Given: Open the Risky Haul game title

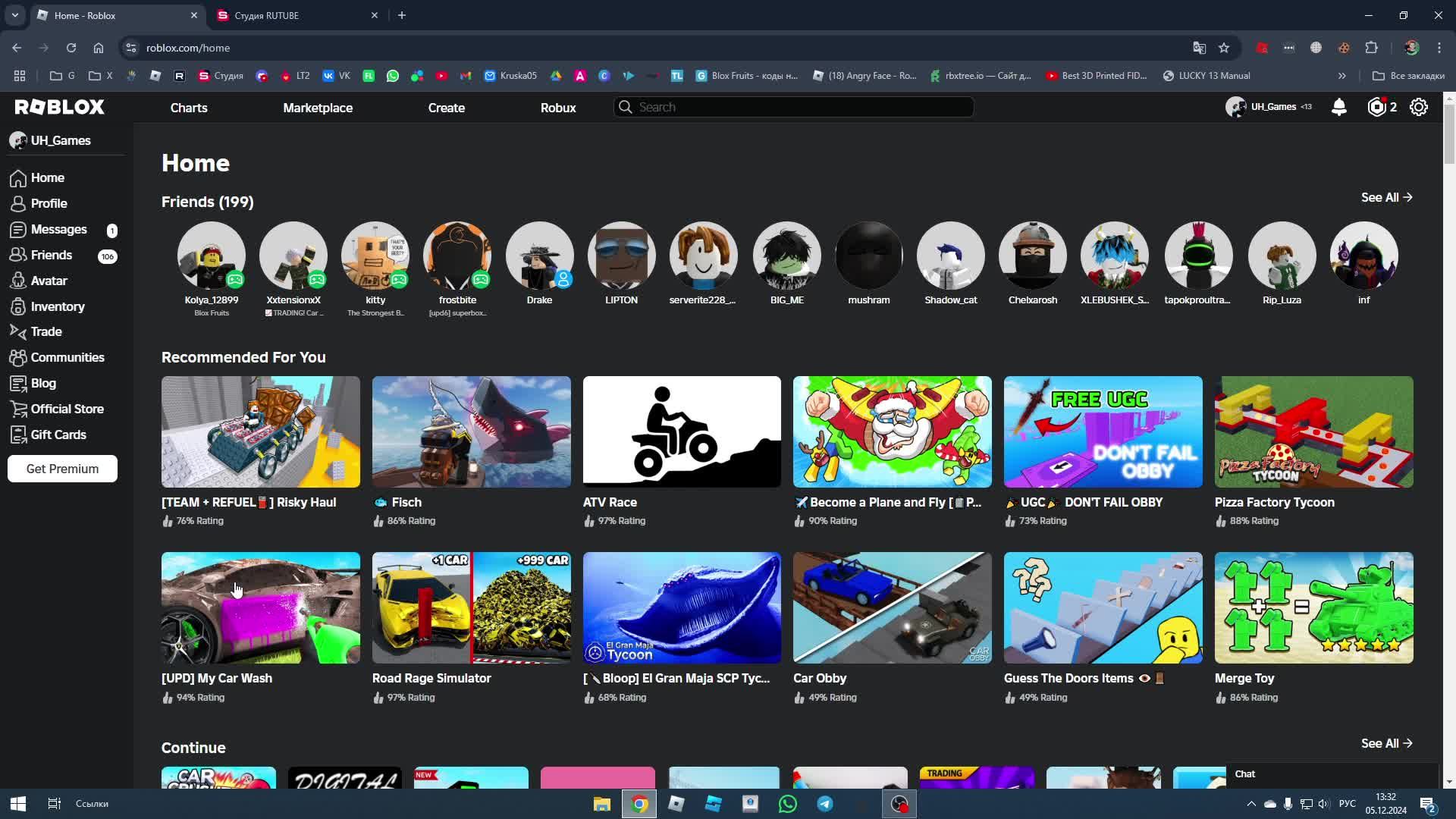Looking at the screenshot, I should tap(249, 502).
